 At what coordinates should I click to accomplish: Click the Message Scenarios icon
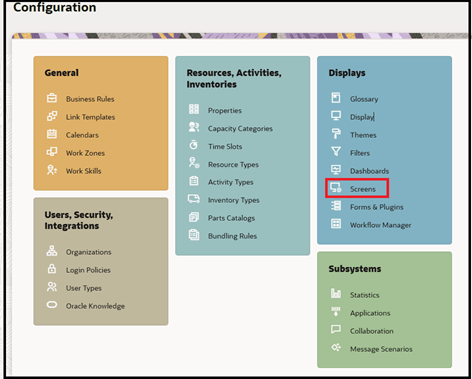click(336, 348)
